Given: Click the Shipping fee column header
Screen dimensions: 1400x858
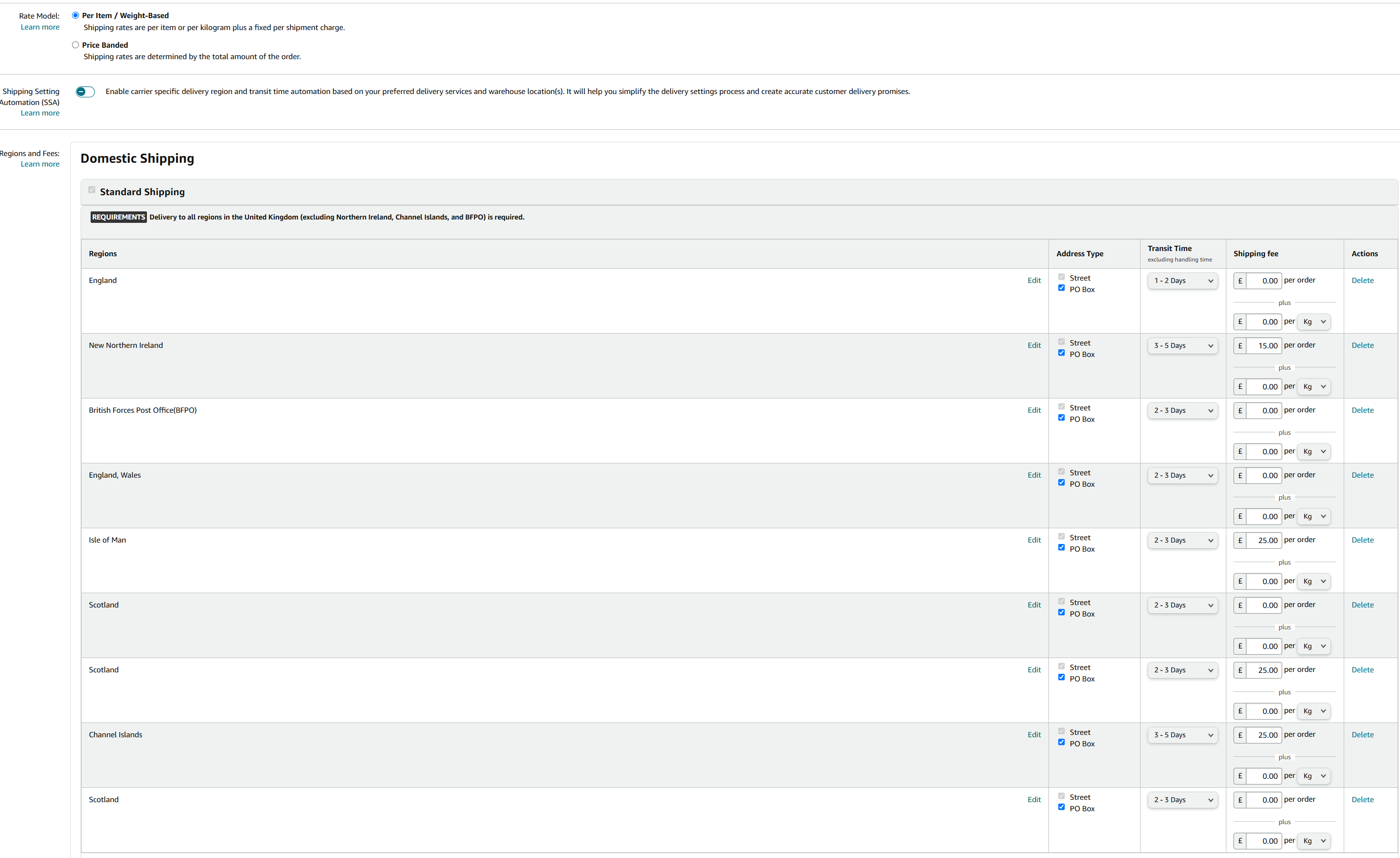Looking at the screenshot, I should (1255, 253).
